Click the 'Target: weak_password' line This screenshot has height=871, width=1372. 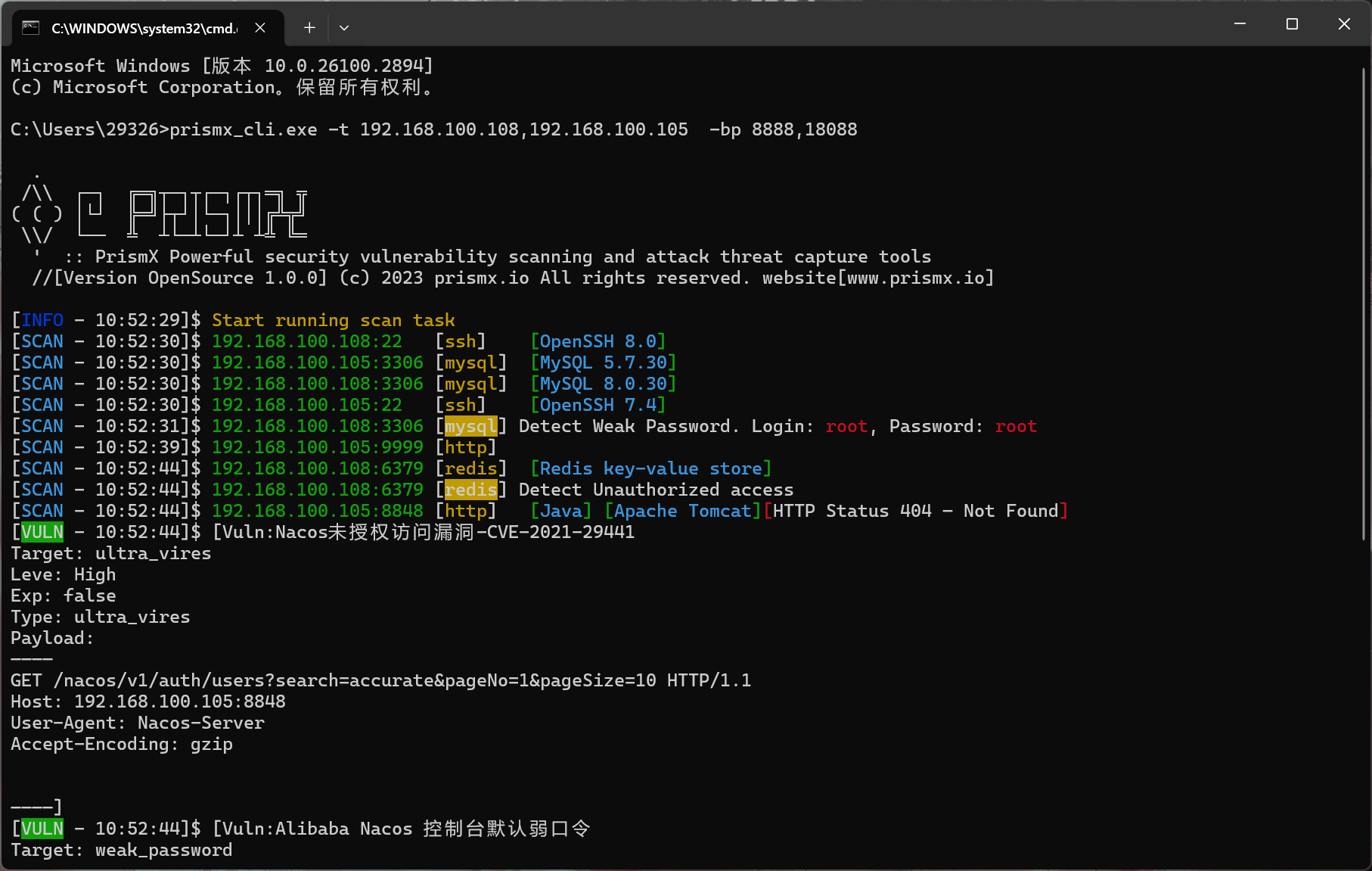[122, 851]
